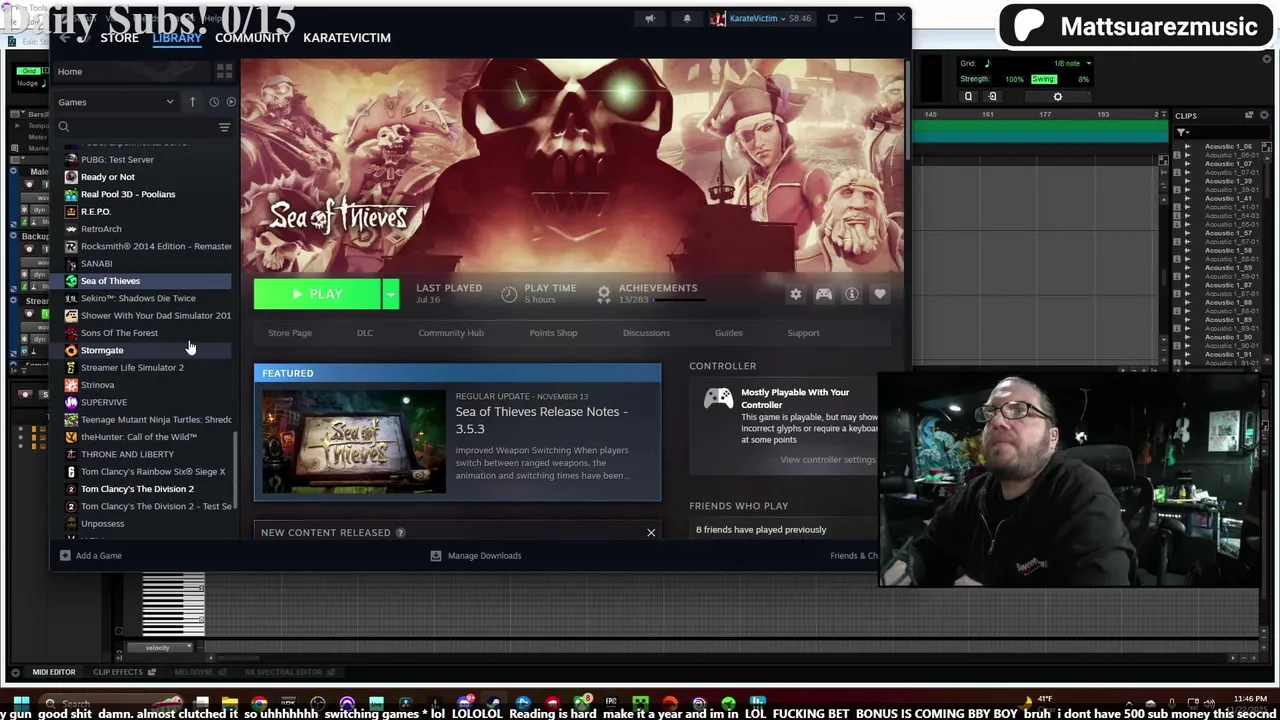This screenshot has height=720, width=1280.
Task: Open the advanced filter options icon
Action: point(224,127)
